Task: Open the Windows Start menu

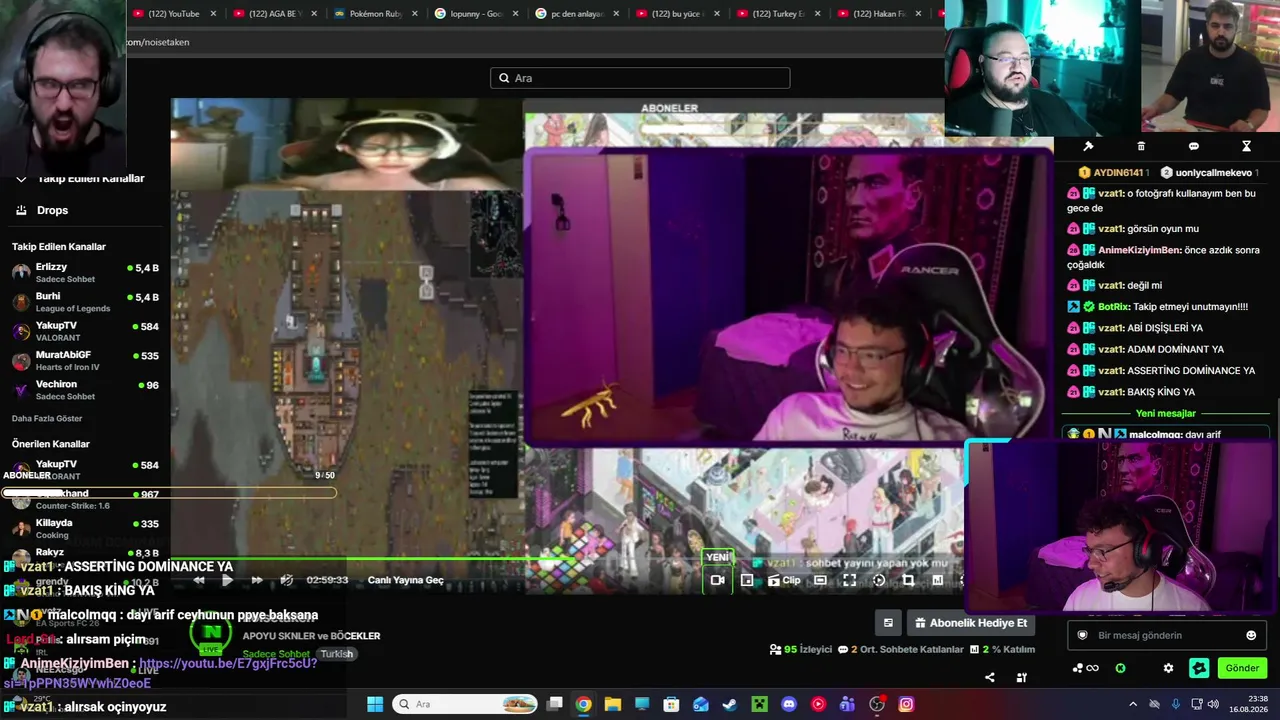Action: (375, 704)
